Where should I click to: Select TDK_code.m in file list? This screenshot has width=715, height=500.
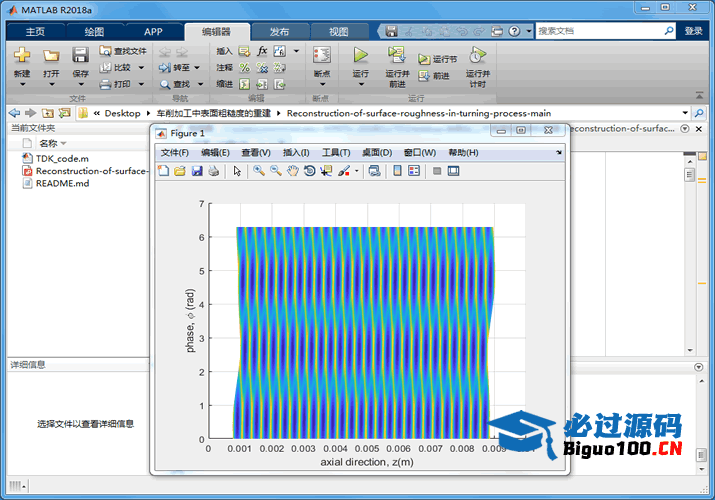coord(62,159)
